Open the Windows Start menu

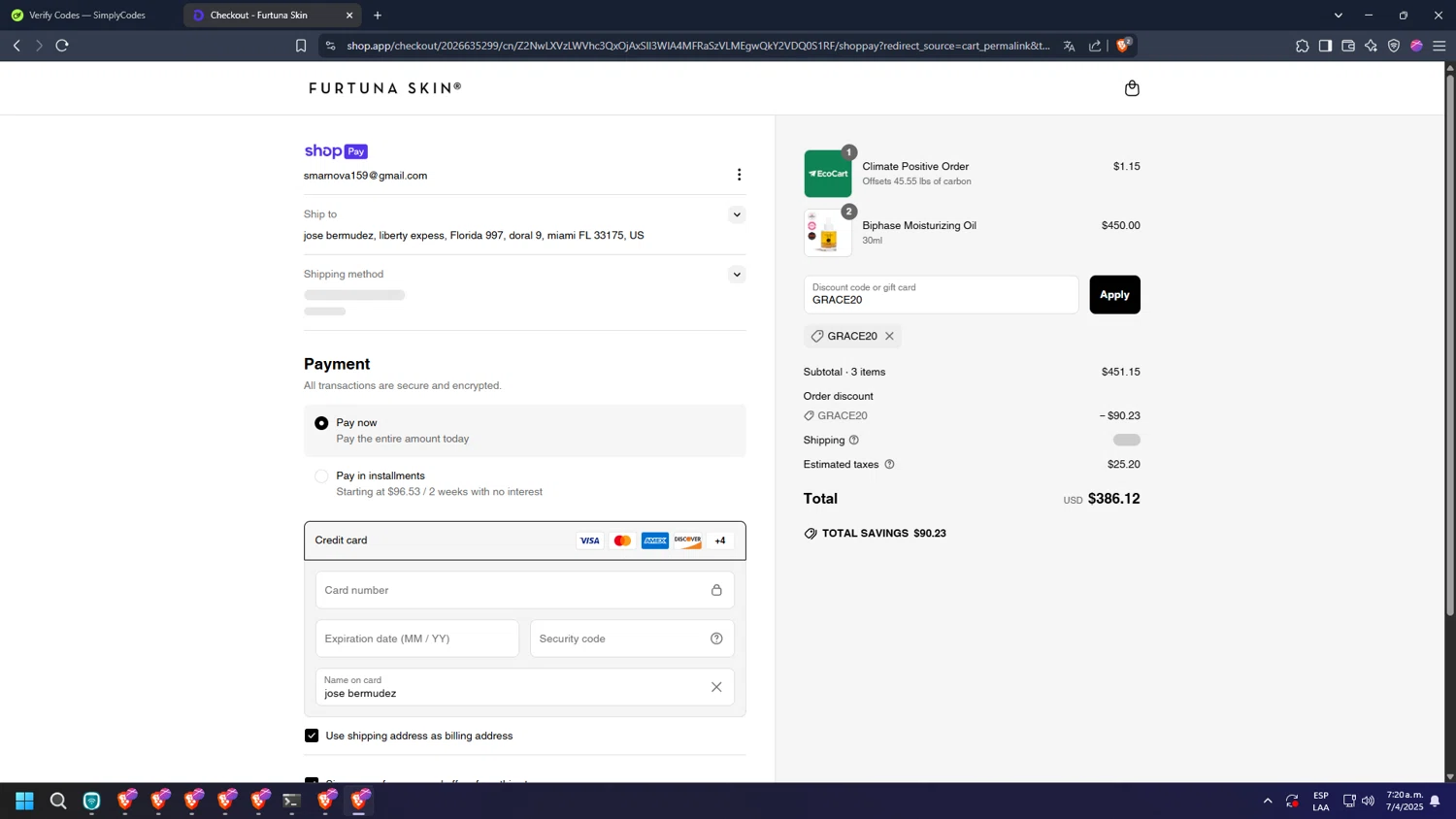click(x=24, y=801)
